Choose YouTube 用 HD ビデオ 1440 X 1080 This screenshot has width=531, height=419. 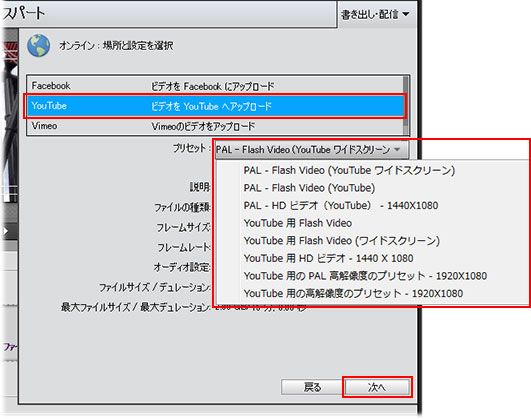[328, 258]
